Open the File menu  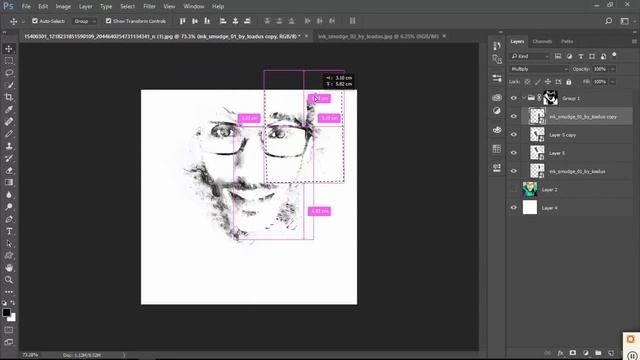coord(26,7)
